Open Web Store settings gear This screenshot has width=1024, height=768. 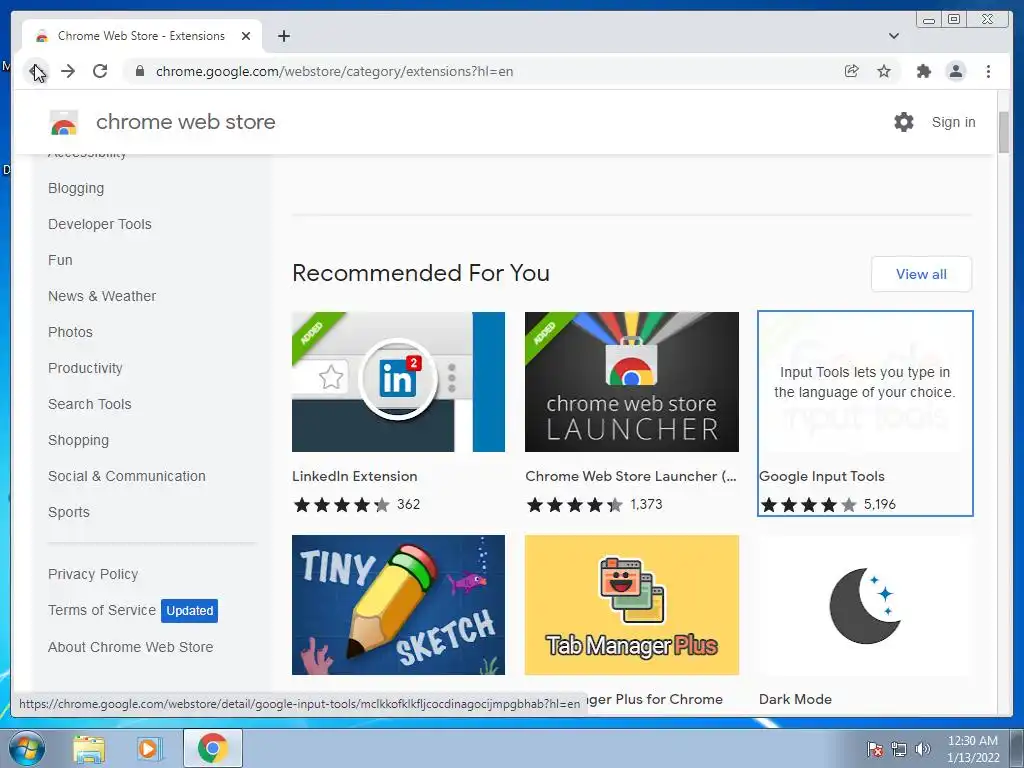point(904,122)
